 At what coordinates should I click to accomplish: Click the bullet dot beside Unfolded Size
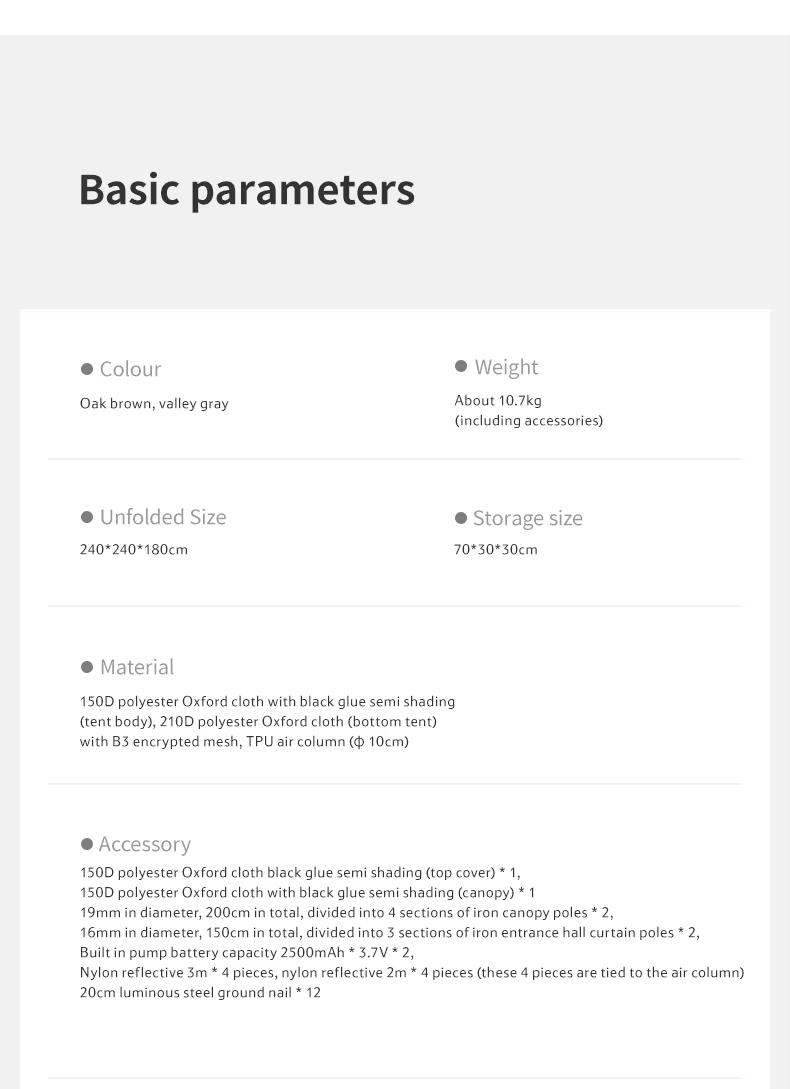87,517
